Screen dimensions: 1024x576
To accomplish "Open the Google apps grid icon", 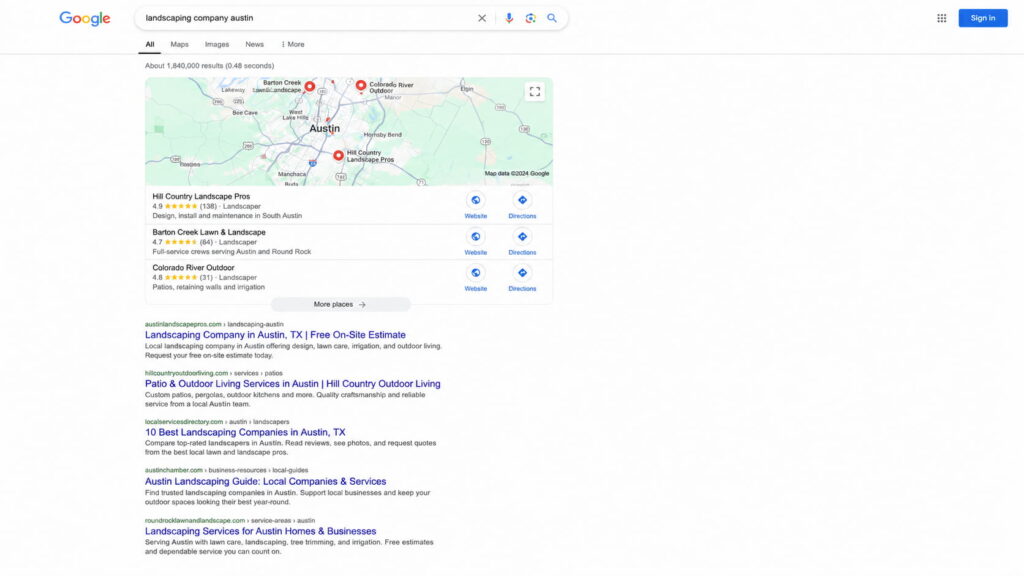I will click(942, 18).
